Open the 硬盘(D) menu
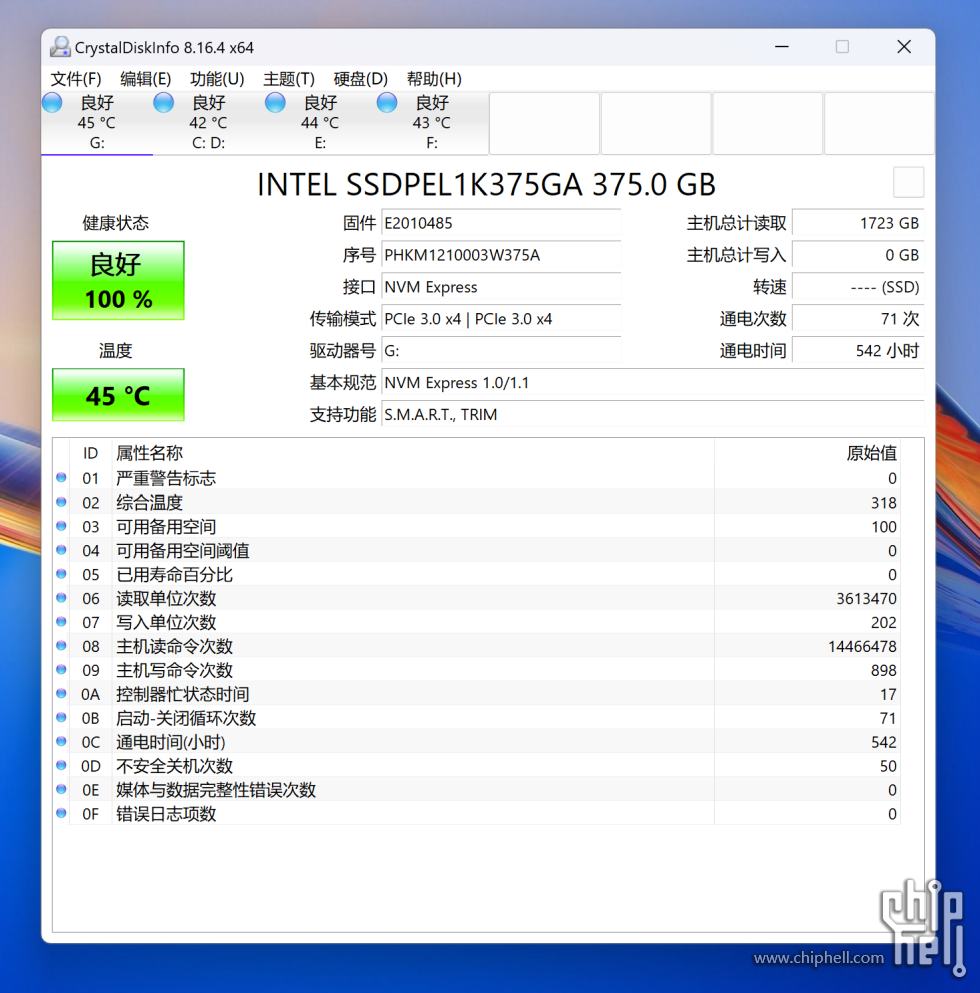The height and width of the screenshot is (993, 980). pos(360,79)
